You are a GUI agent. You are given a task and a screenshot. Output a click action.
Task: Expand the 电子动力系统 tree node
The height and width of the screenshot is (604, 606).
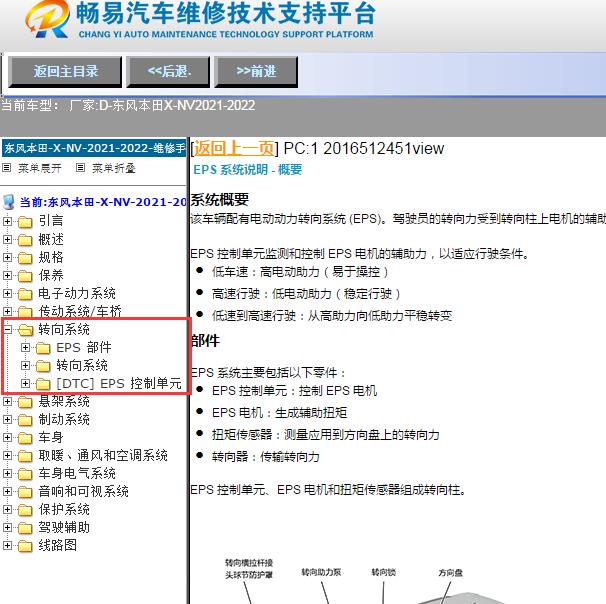tap(7, 293)
